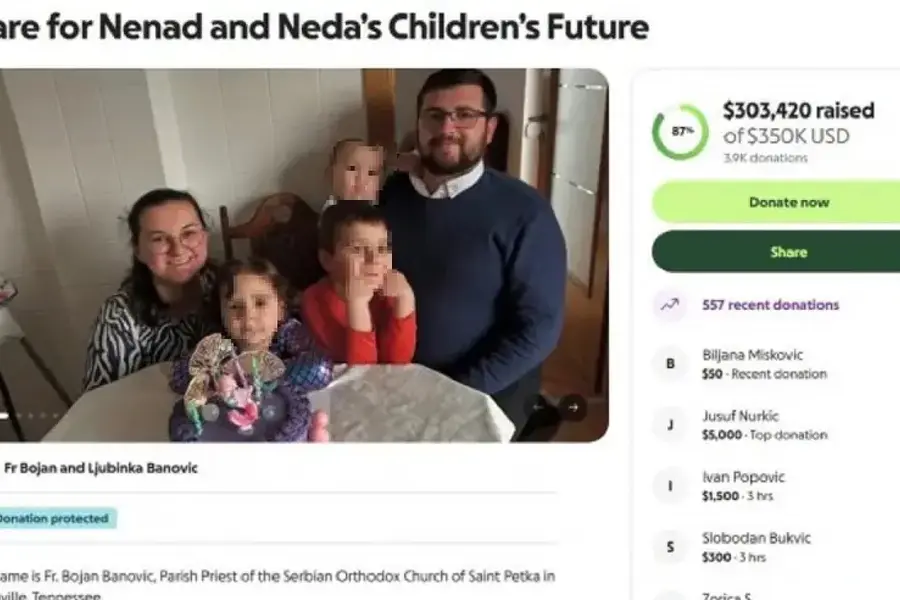
Task: Click the Donation protected badge
Action: (x=54, y=518)
